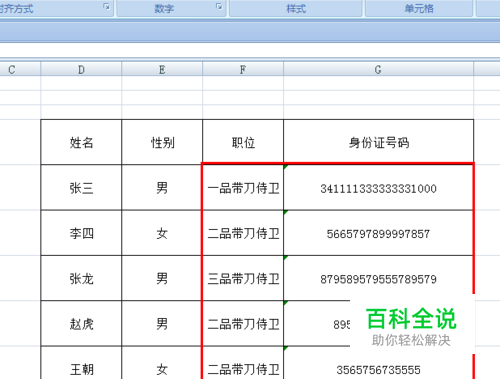
Task: Select ID number cell 5665797899997857
Action: (x=378, y=233)
